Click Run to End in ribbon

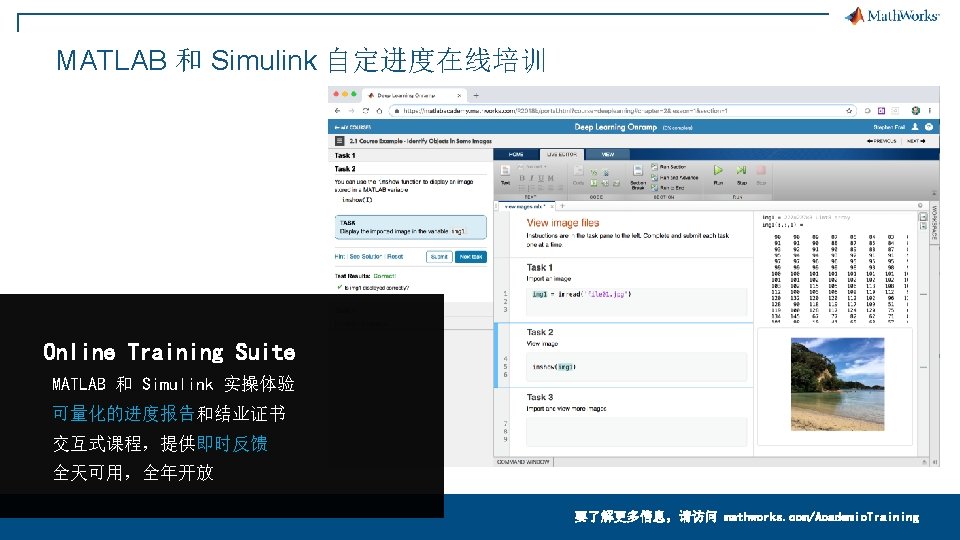[x=667, y=188]
